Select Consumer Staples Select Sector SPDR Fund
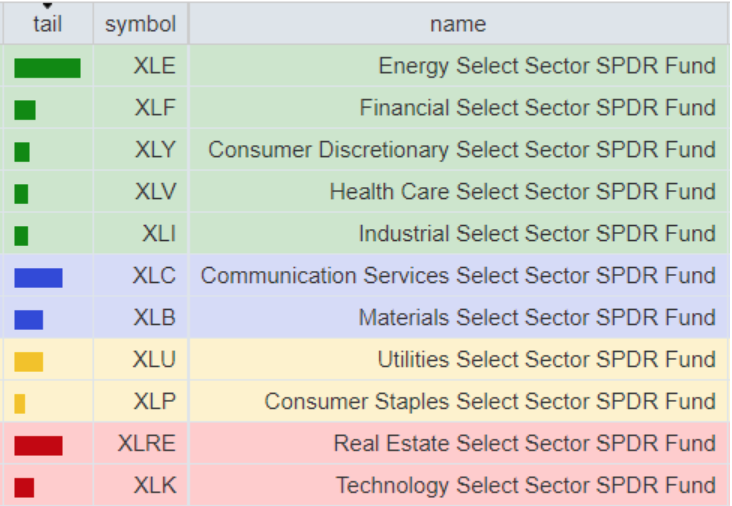This screenshot has height=506, width=732. [x=490, y=402]
